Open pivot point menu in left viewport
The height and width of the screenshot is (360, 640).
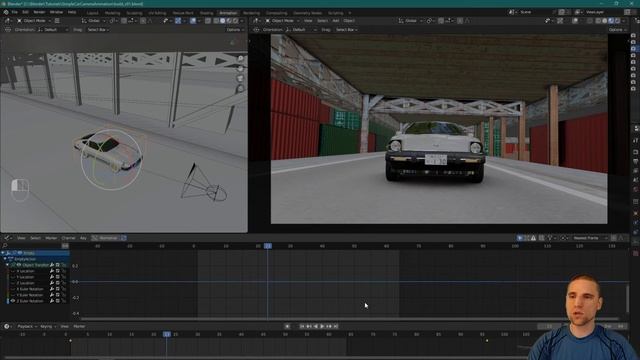click(113, 20)
